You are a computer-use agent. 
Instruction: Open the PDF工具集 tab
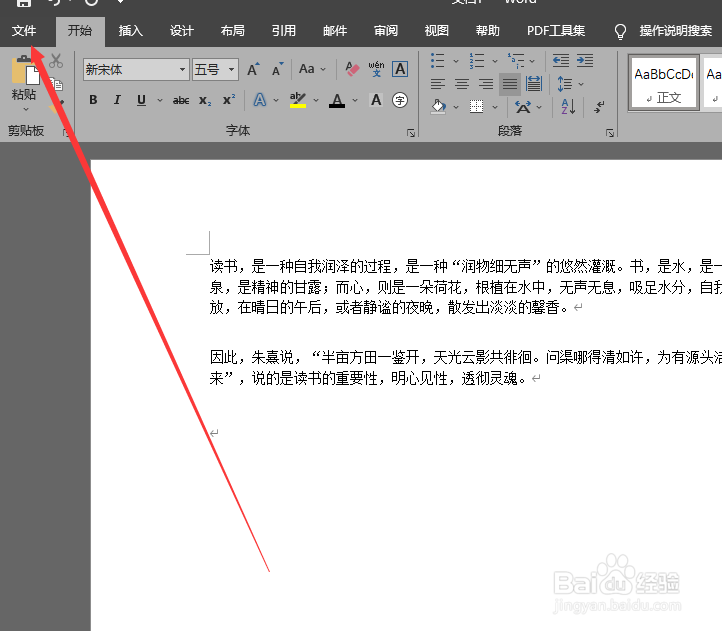(556, 31)
